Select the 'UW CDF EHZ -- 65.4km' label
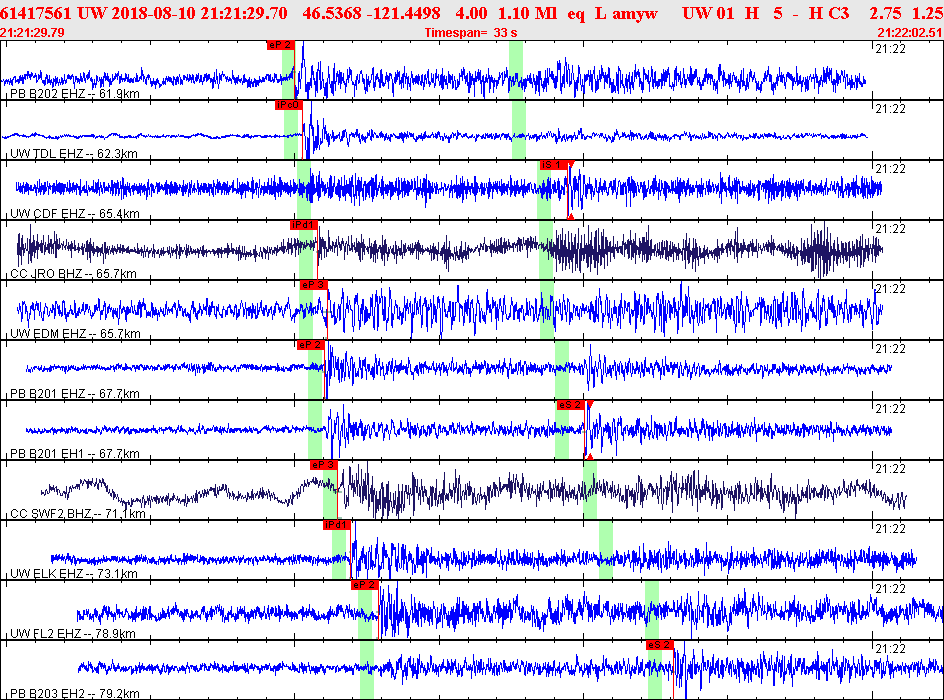This screenshot has width=944, height=700. point(75,214)
